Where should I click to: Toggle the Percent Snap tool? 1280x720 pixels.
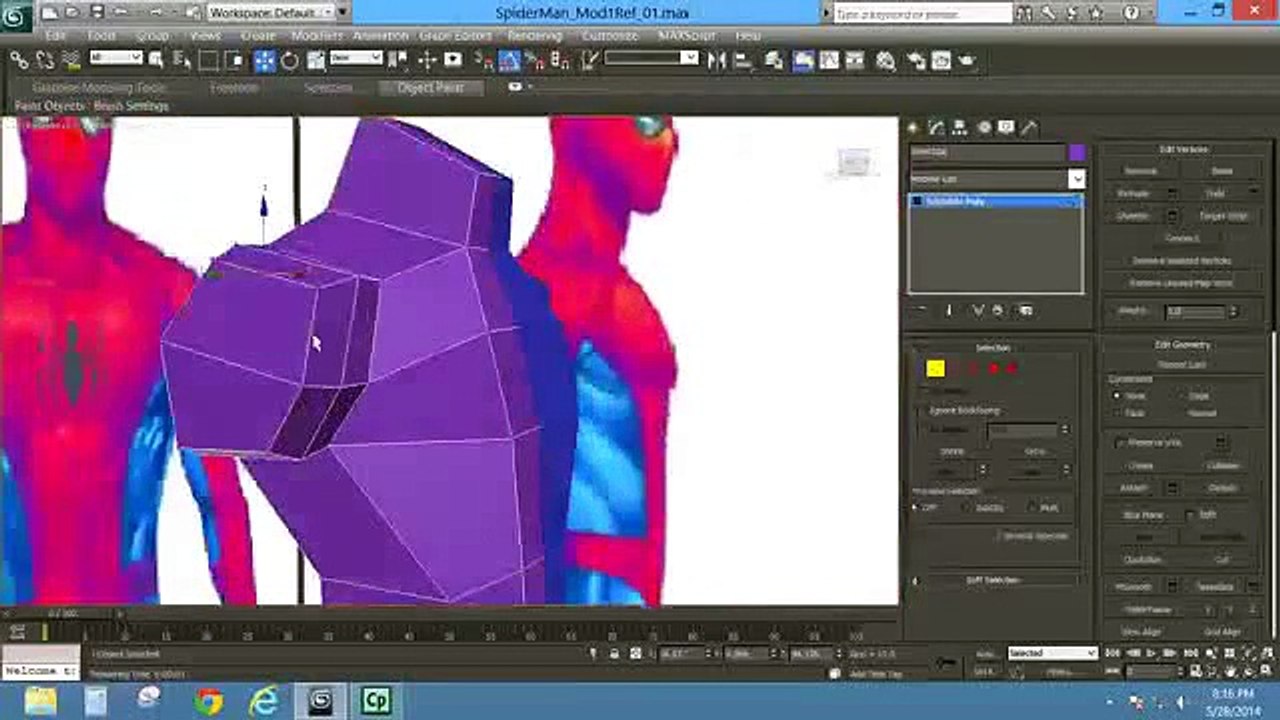coord(535,60)
